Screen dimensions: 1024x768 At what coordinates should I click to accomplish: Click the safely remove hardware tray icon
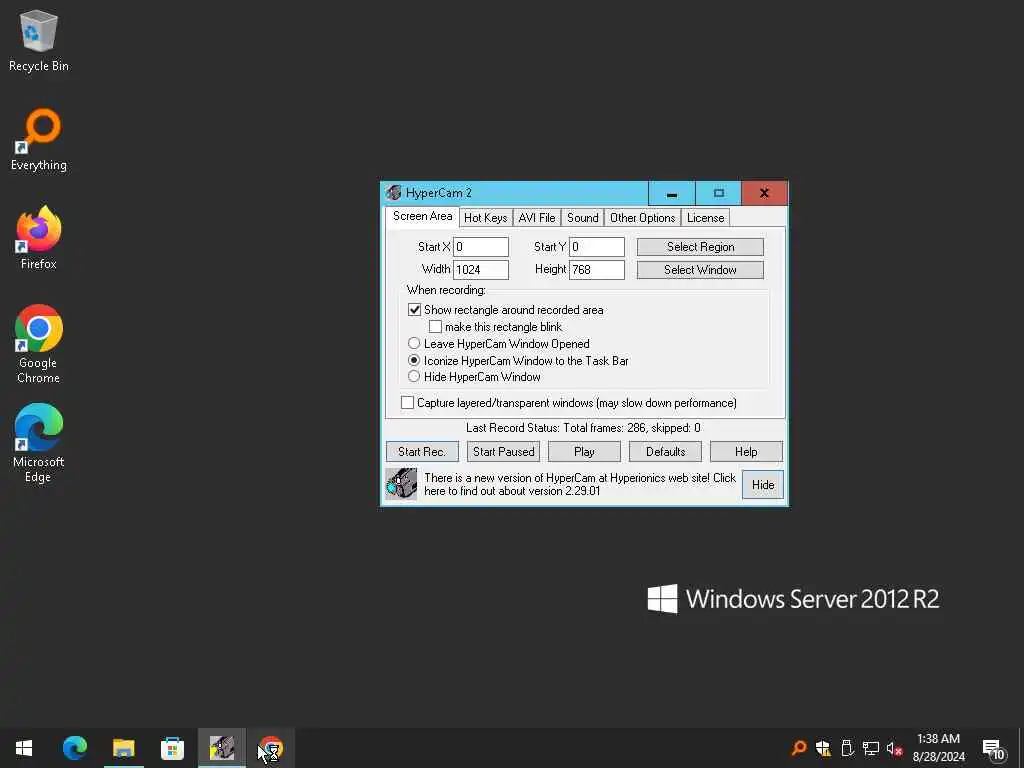pyautogui.click(x=847, y=748)
